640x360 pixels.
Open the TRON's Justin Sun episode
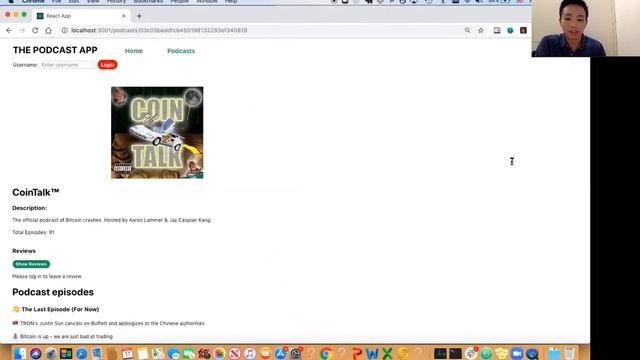(x=112, y=323)
